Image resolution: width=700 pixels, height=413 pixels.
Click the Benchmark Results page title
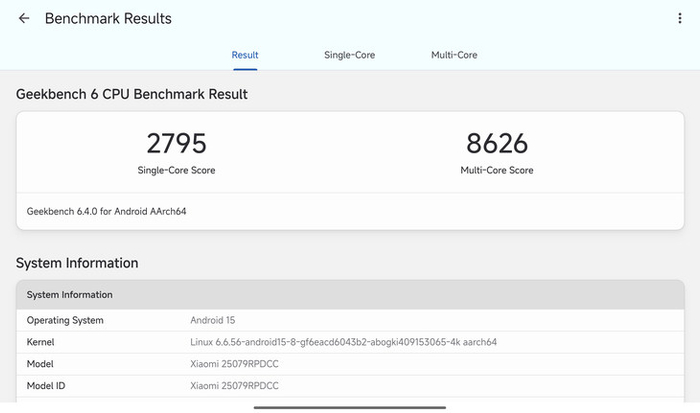click(x=108, y=18)
